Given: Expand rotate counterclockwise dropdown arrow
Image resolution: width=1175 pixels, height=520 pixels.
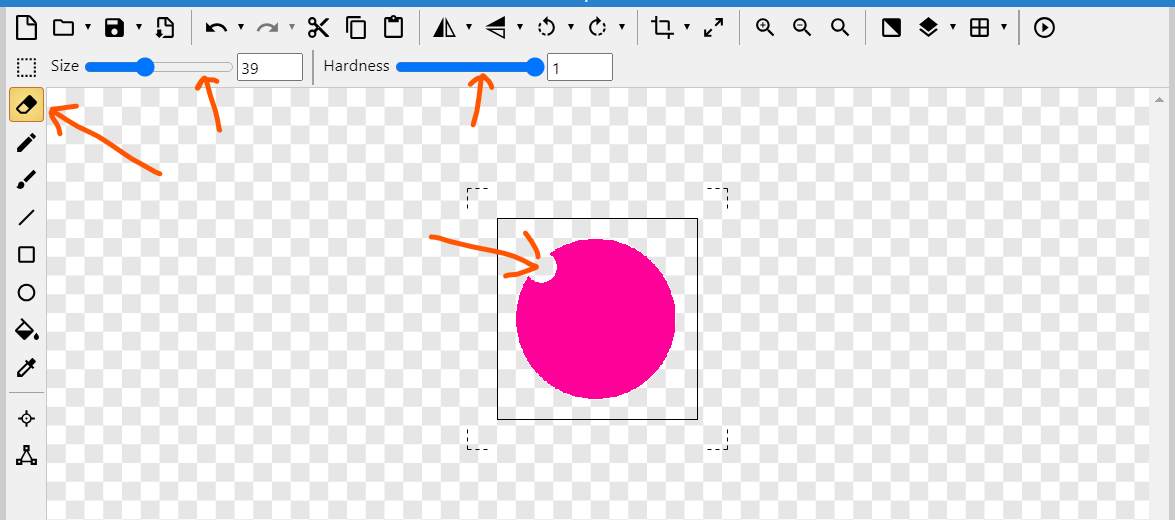Looking at the screenshot, I should tap(571, 28).
